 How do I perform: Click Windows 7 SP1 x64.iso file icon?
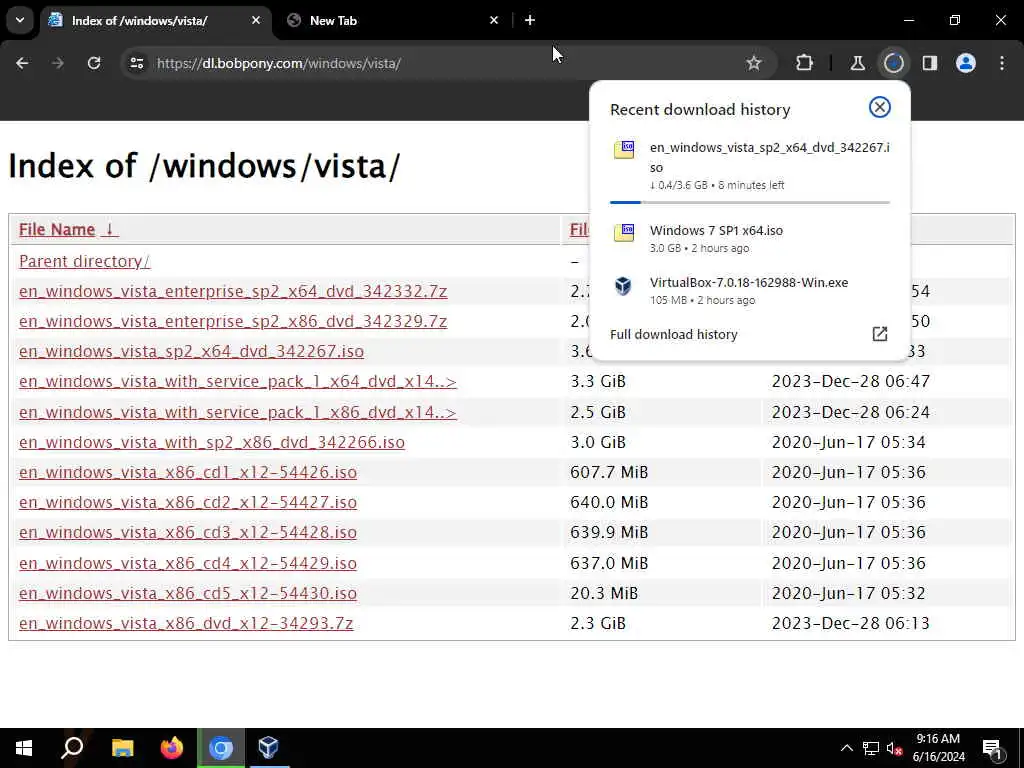624,232
